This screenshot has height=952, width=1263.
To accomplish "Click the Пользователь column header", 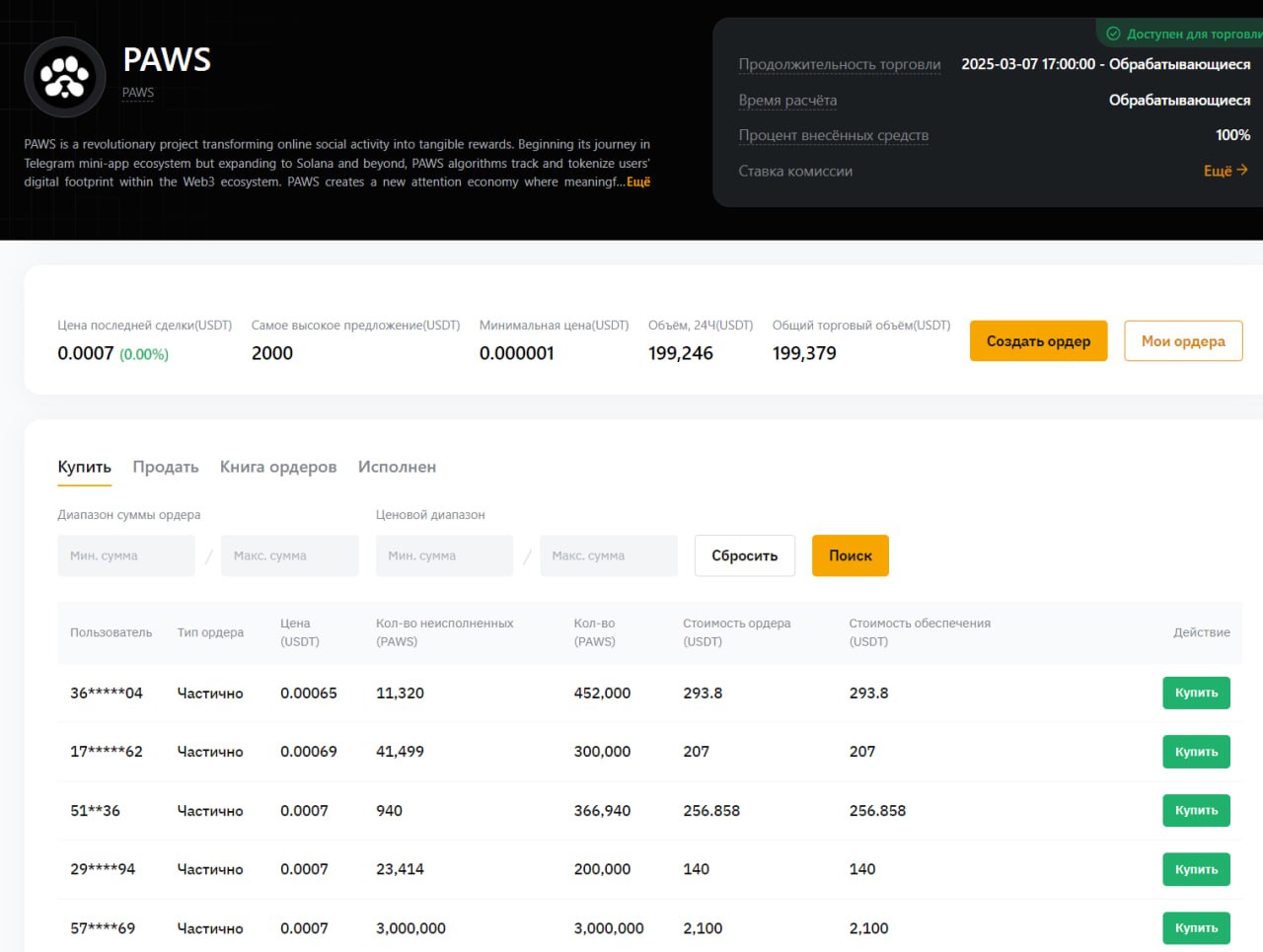I will click(111, 632).
